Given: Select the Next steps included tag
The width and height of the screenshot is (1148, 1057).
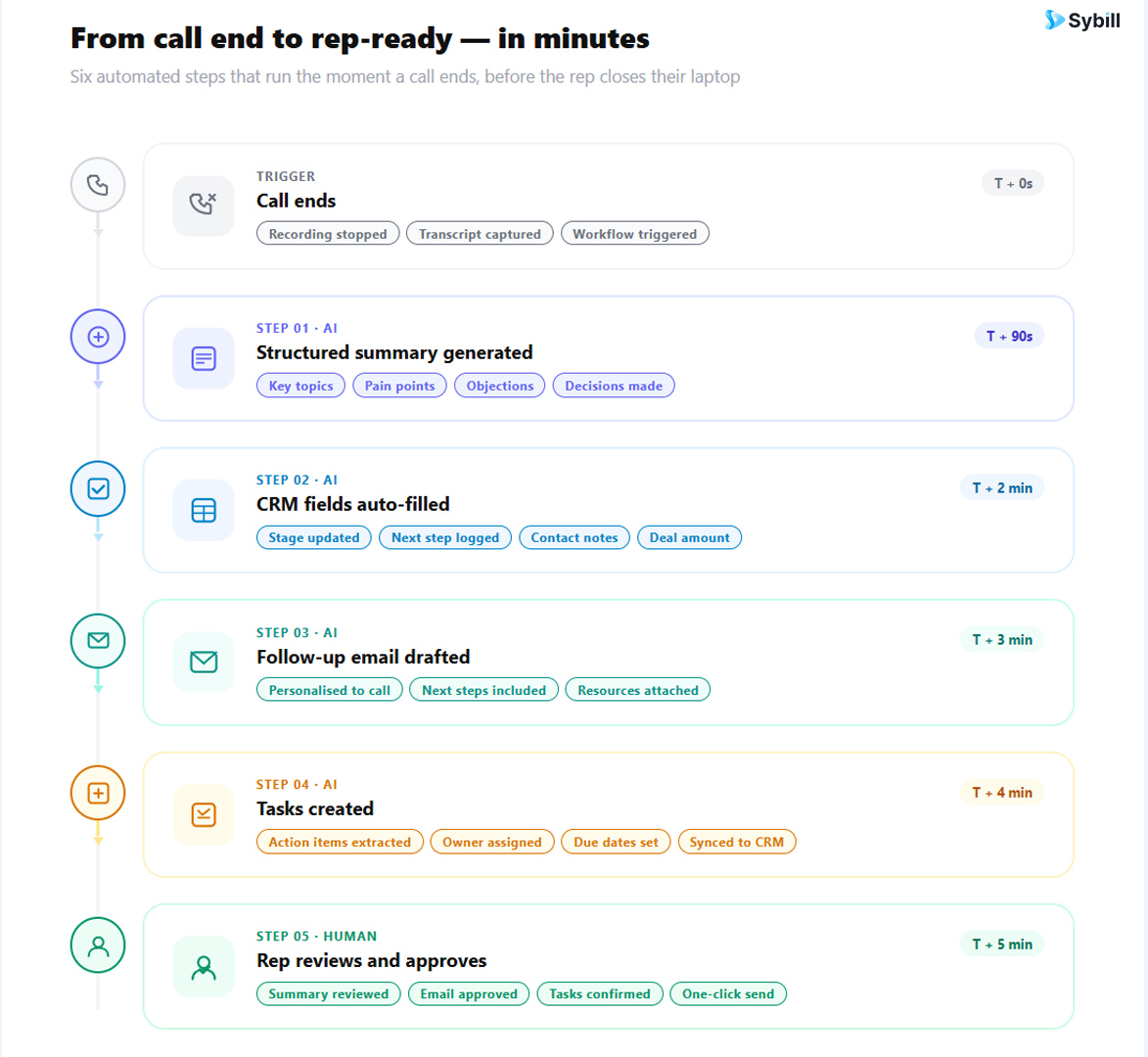Looking at the screenshot, I should (483, 690).
